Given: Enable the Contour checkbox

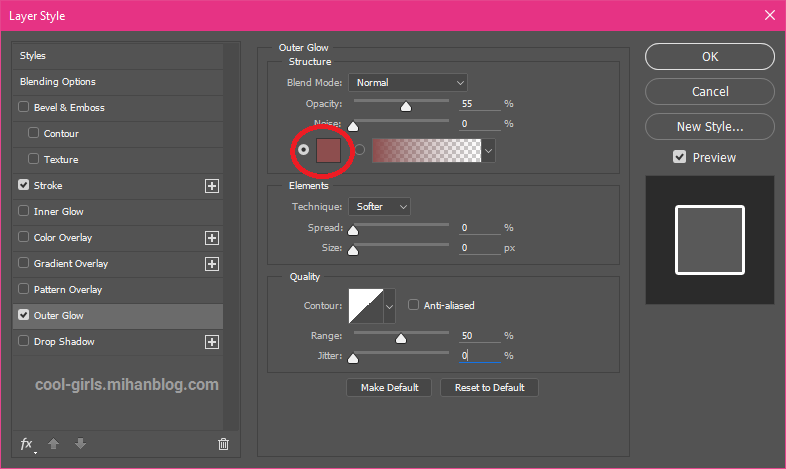Looking at the screenshot, I should click(x=34, y=133).
